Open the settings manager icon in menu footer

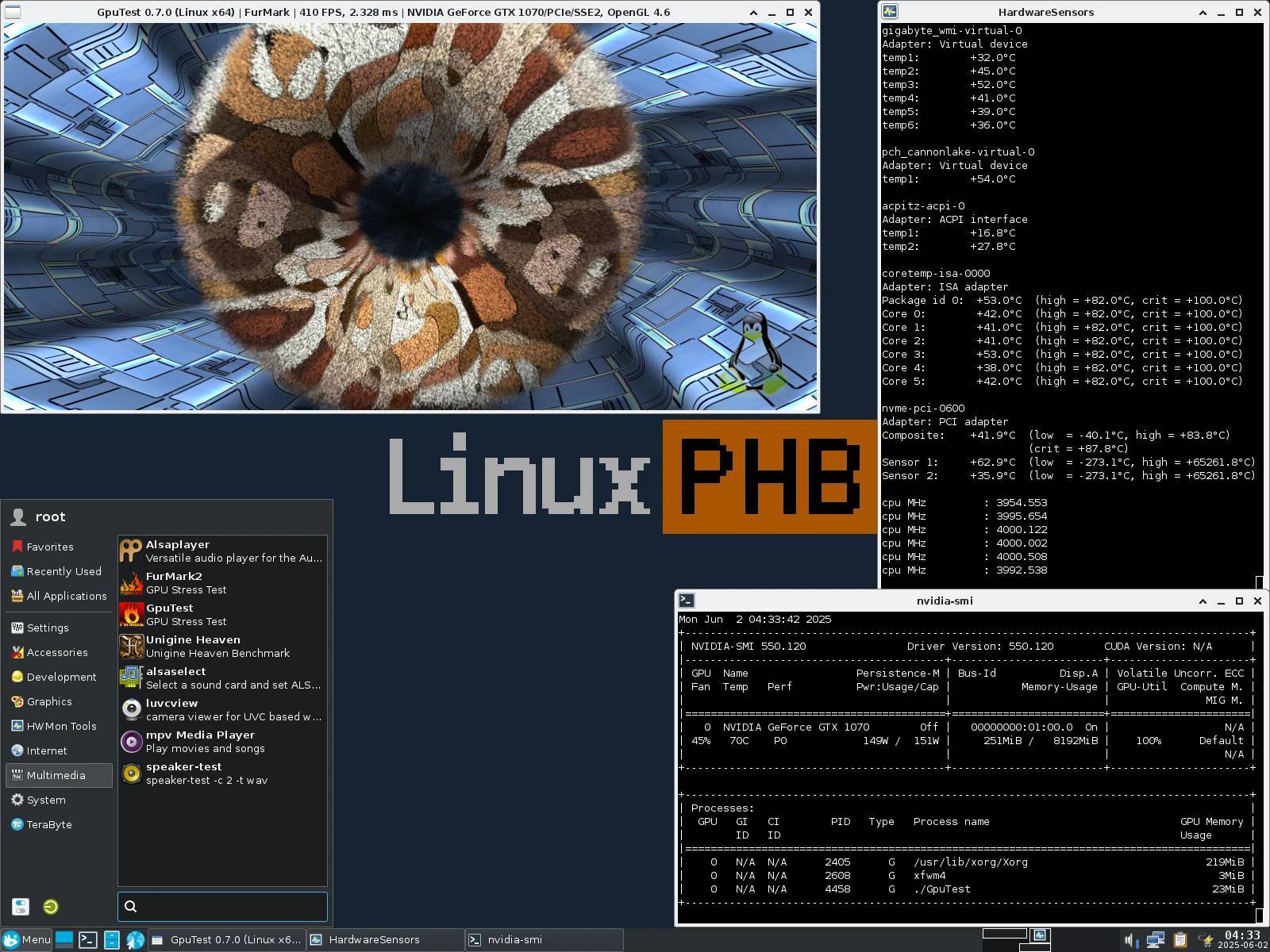tap(21, 906)
